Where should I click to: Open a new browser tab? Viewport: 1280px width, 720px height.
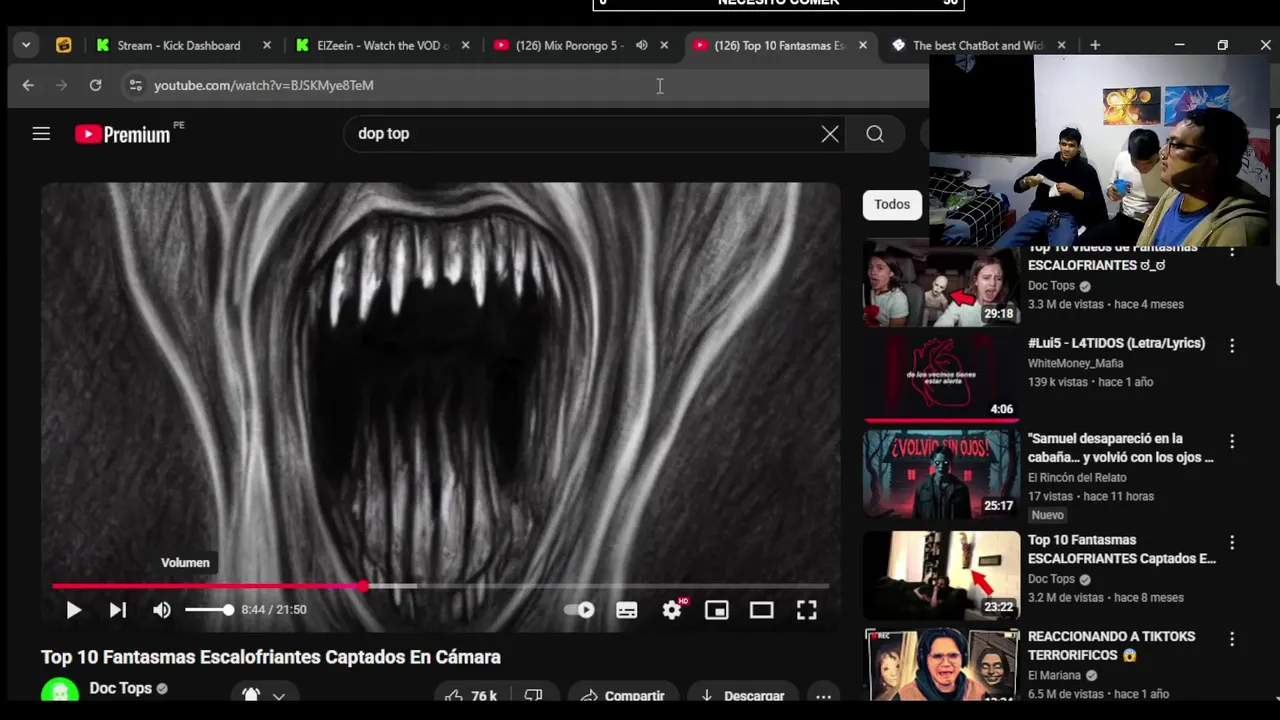pyautogui.click(x=1095, y=45)
